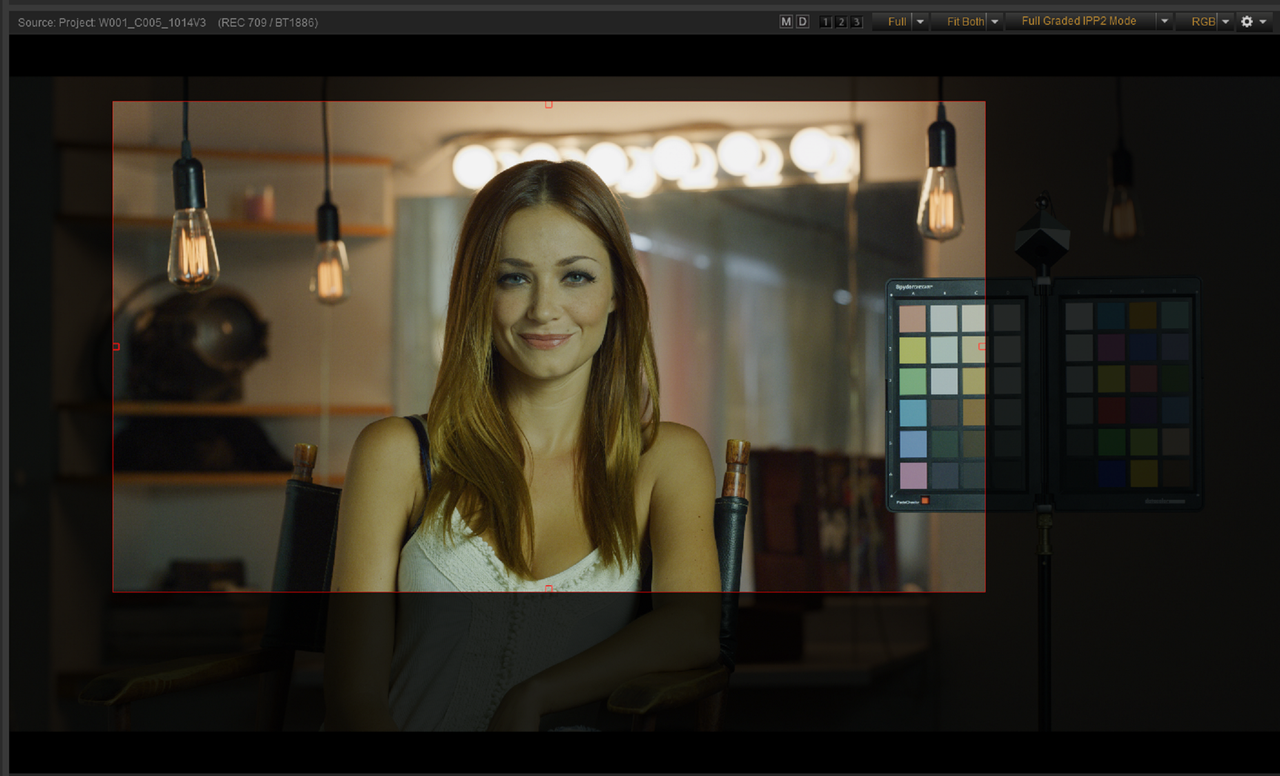The width and height of the screenshot is (1280, 776).
Task: Click the crop frame's right edge handle
Action: pyautogui.click(x=982, y=347)
